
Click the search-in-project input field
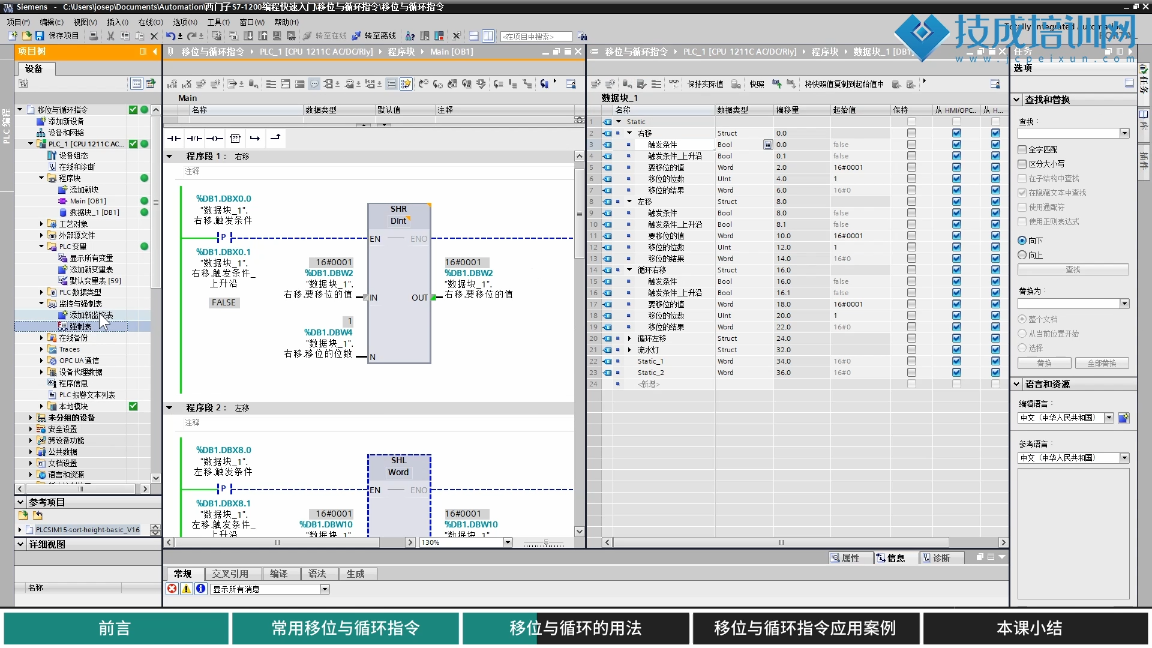click(x=536, y=36)
